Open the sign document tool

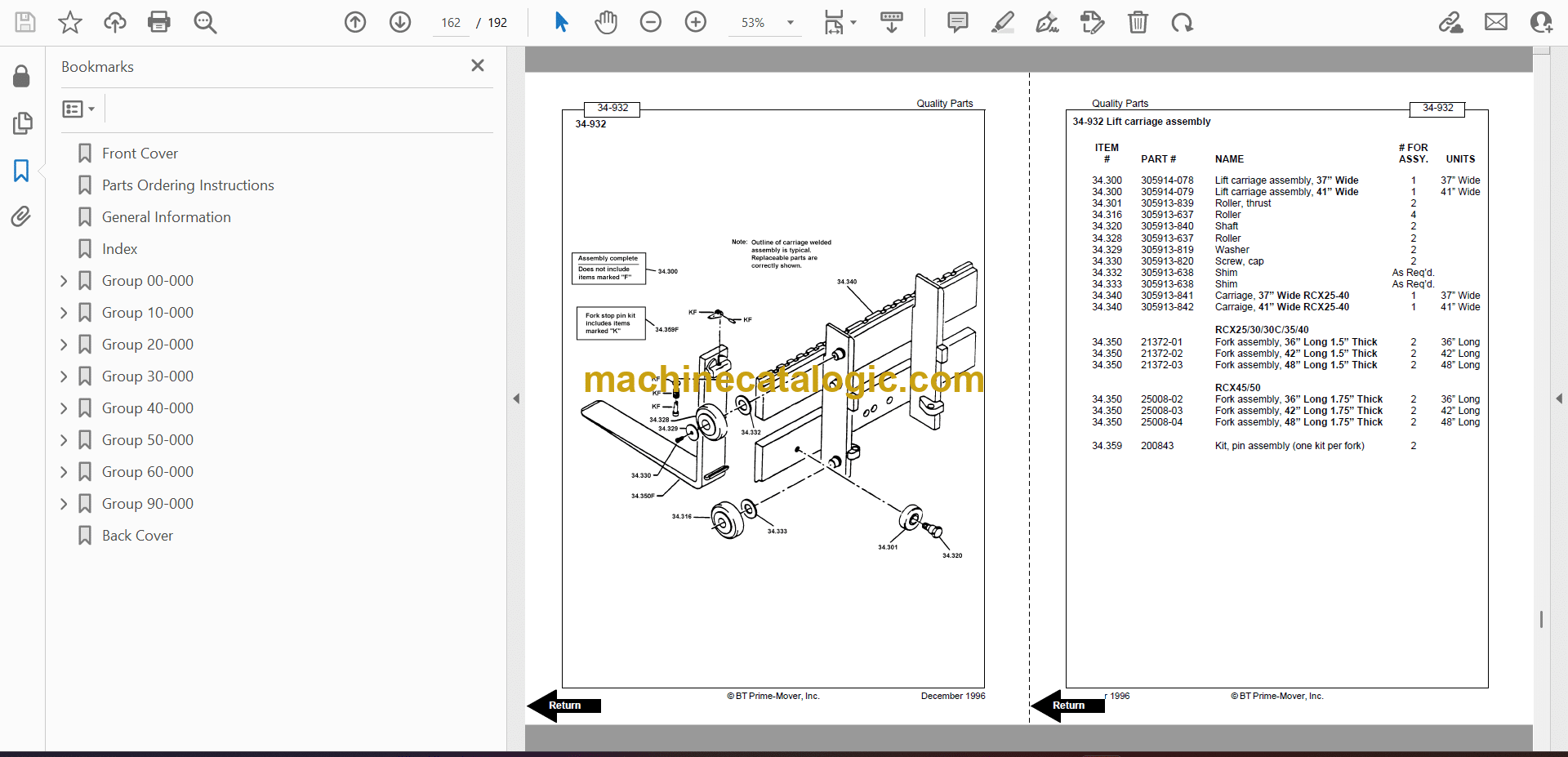click(x=1047, y=22)
